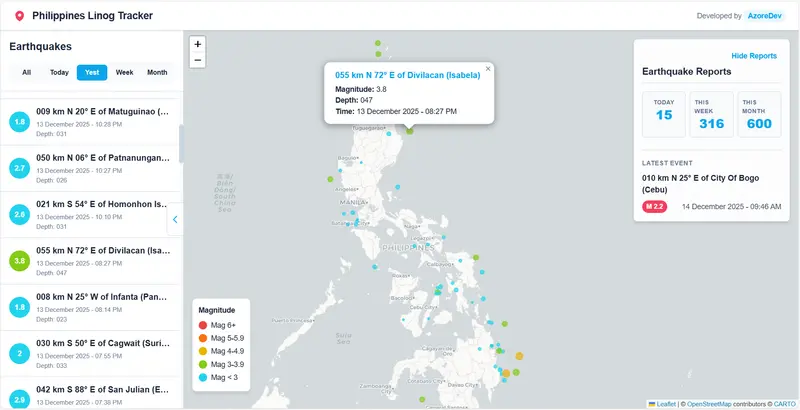
Task: Click the This Month 600 stat card
Action: 759,114
